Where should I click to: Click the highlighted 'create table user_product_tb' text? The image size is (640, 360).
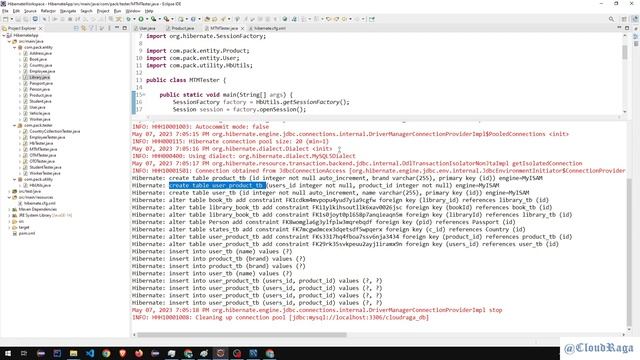pos(217,185)
